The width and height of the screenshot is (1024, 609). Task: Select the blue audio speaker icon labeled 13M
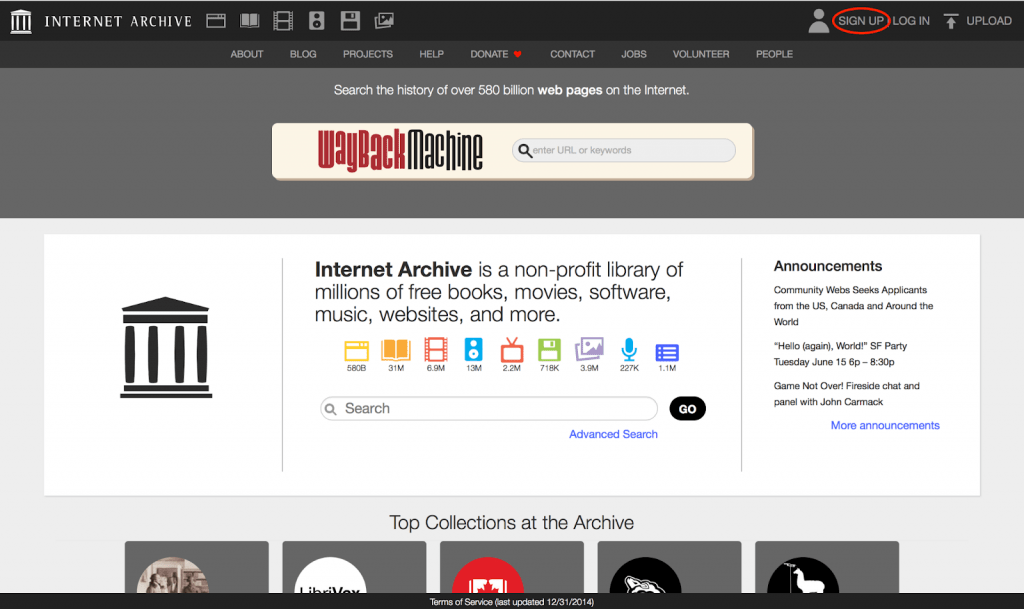(473, 349)
